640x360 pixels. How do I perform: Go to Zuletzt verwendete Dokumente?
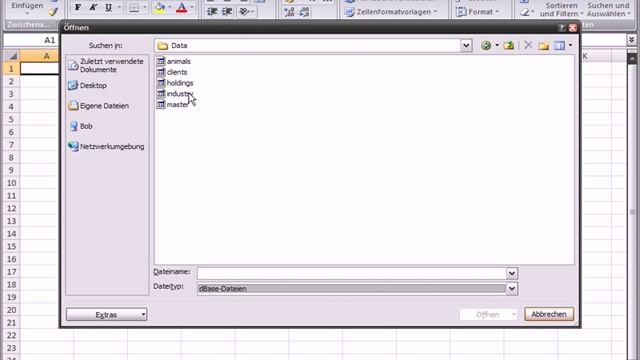tap(107, 65)
